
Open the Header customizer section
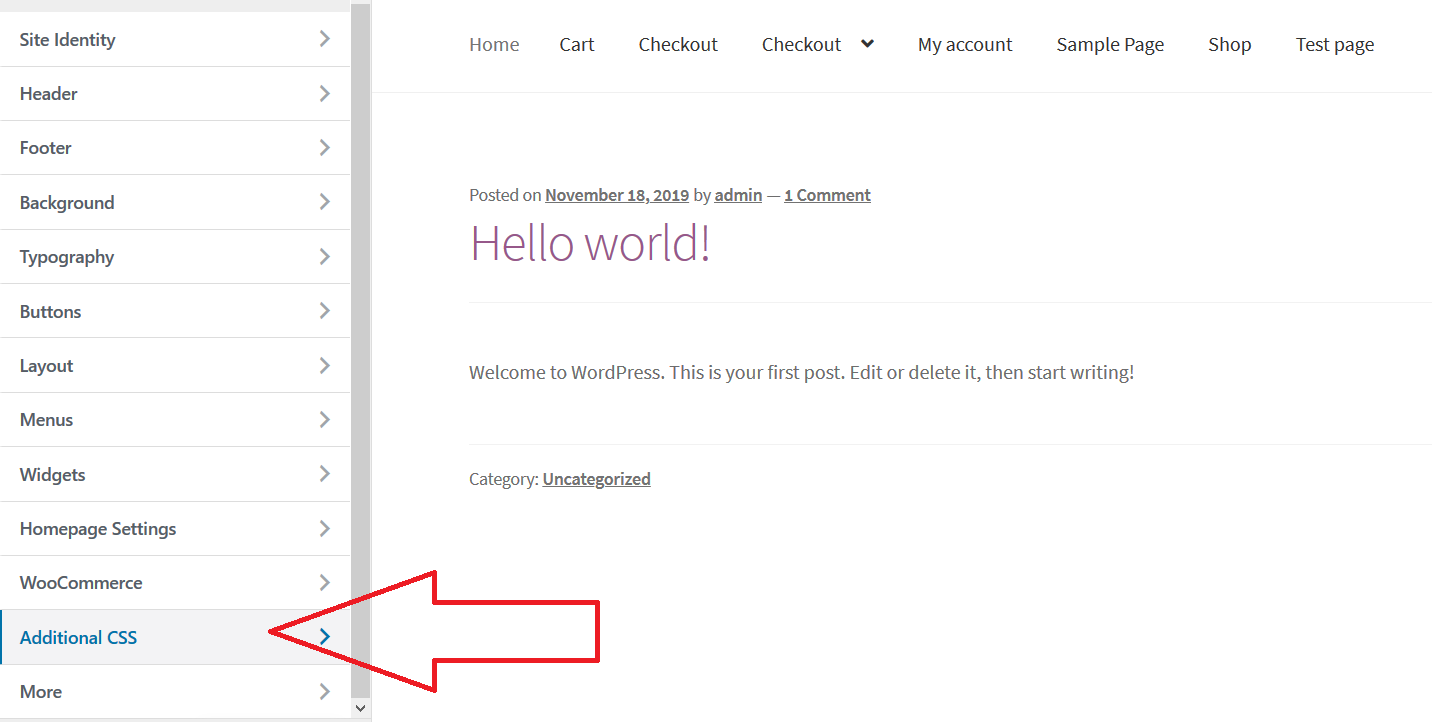(175, 93)
